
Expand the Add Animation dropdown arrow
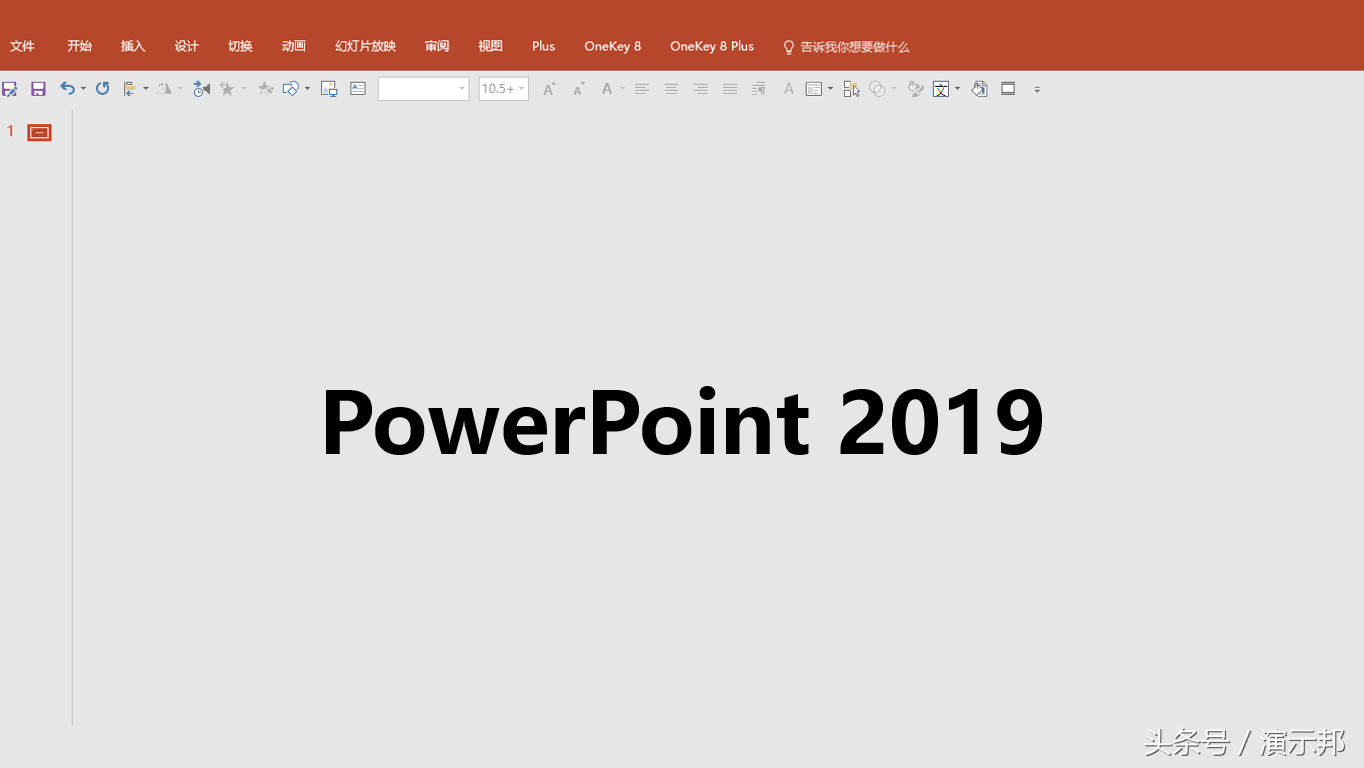[243, 89]
